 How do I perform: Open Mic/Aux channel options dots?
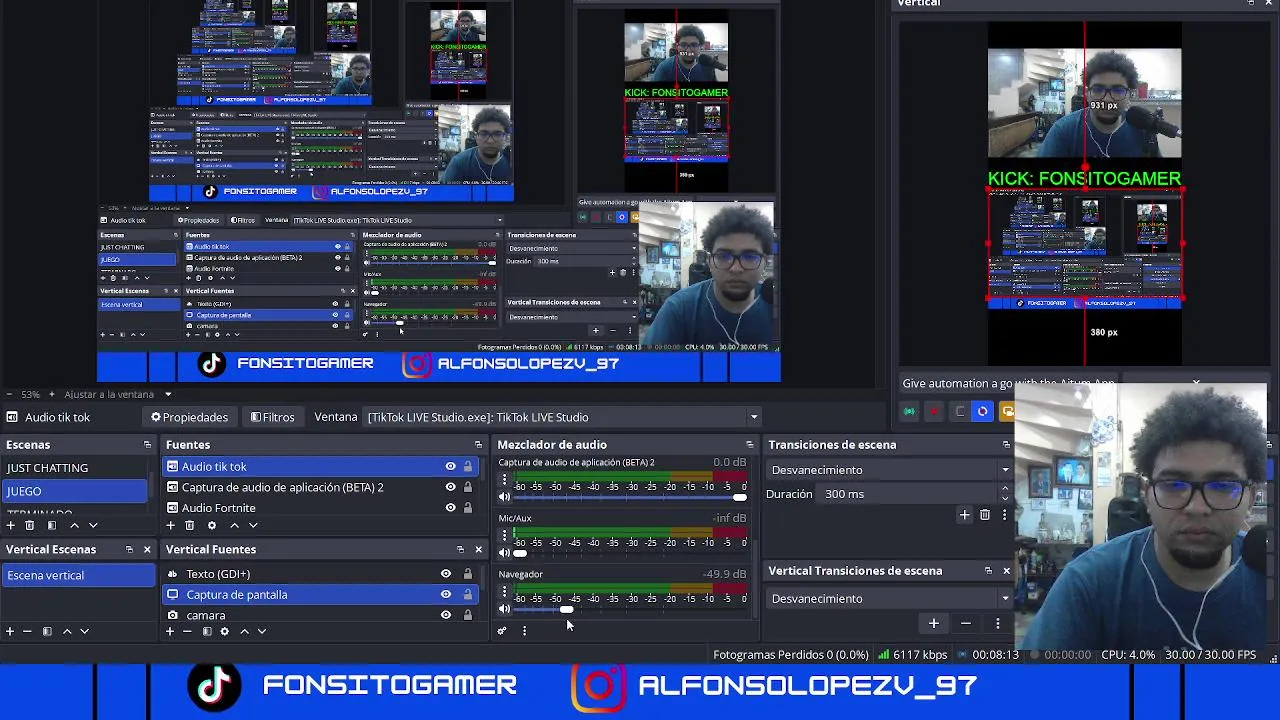click(504, 537)
